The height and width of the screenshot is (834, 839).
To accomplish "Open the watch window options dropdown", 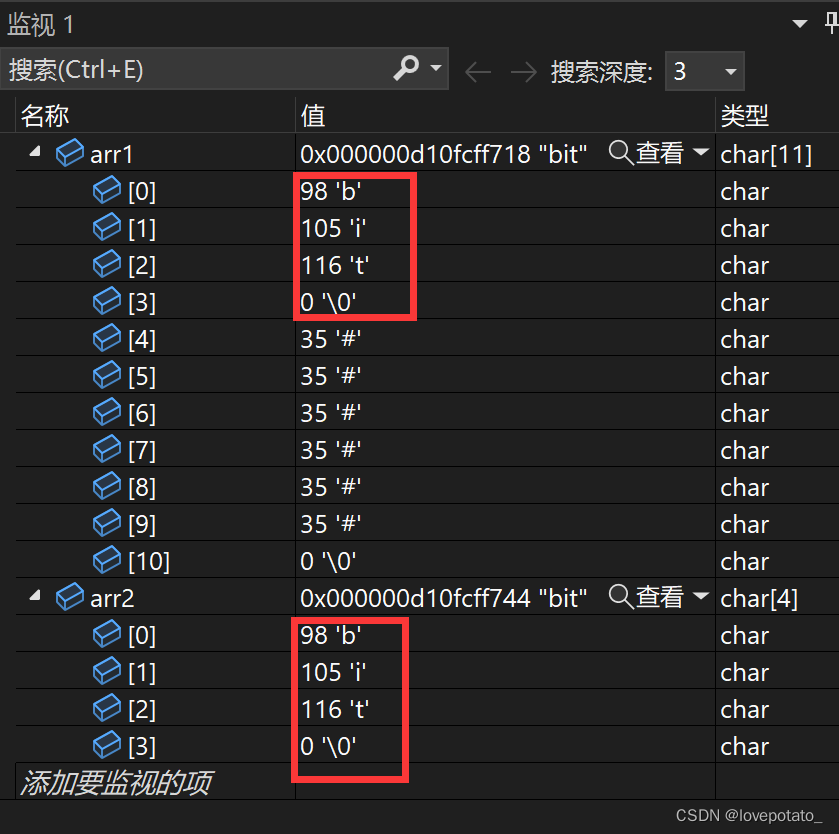I will coord(800,24).
